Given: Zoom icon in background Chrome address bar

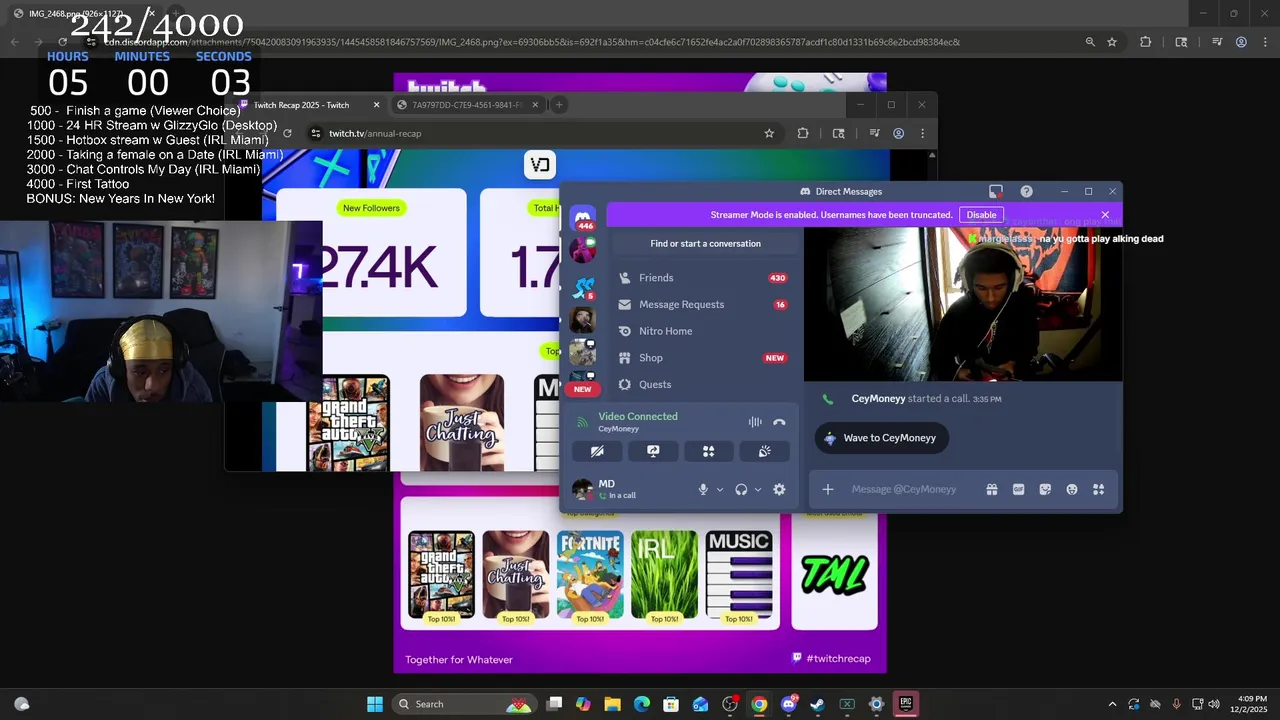Looking at the screenshot, I should (1090, 42).
